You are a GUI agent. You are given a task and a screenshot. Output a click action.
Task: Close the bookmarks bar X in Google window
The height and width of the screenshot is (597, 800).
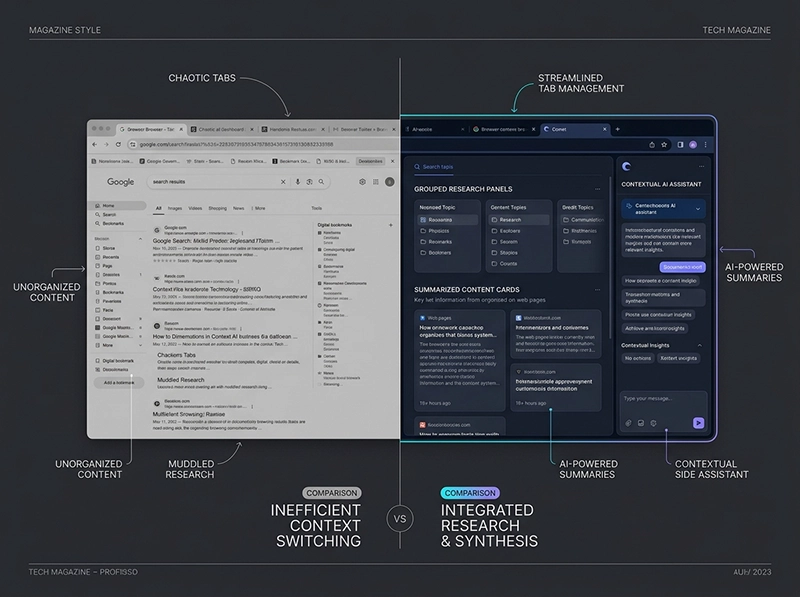coord(392,161)
